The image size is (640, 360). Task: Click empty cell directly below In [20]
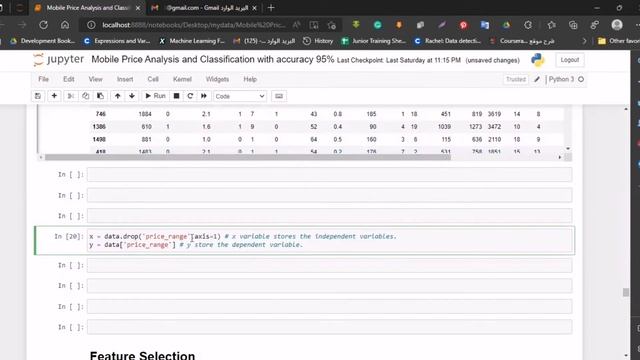tap(329, 265)
